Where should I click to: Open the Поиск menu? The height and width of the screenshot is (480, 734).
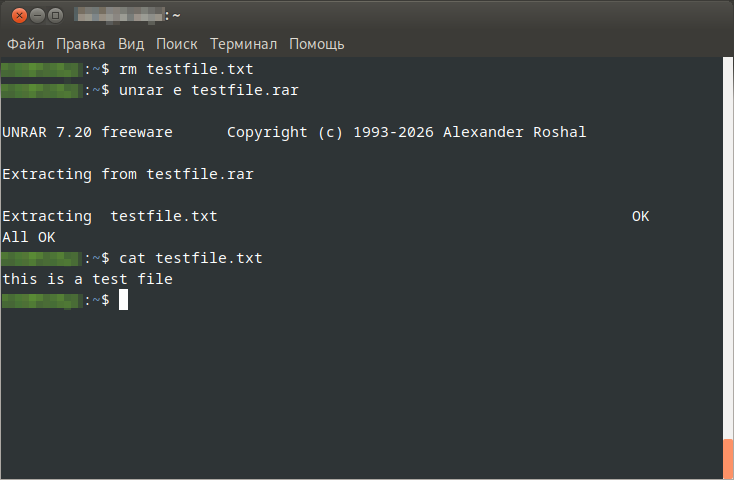(x=176, y=44)
